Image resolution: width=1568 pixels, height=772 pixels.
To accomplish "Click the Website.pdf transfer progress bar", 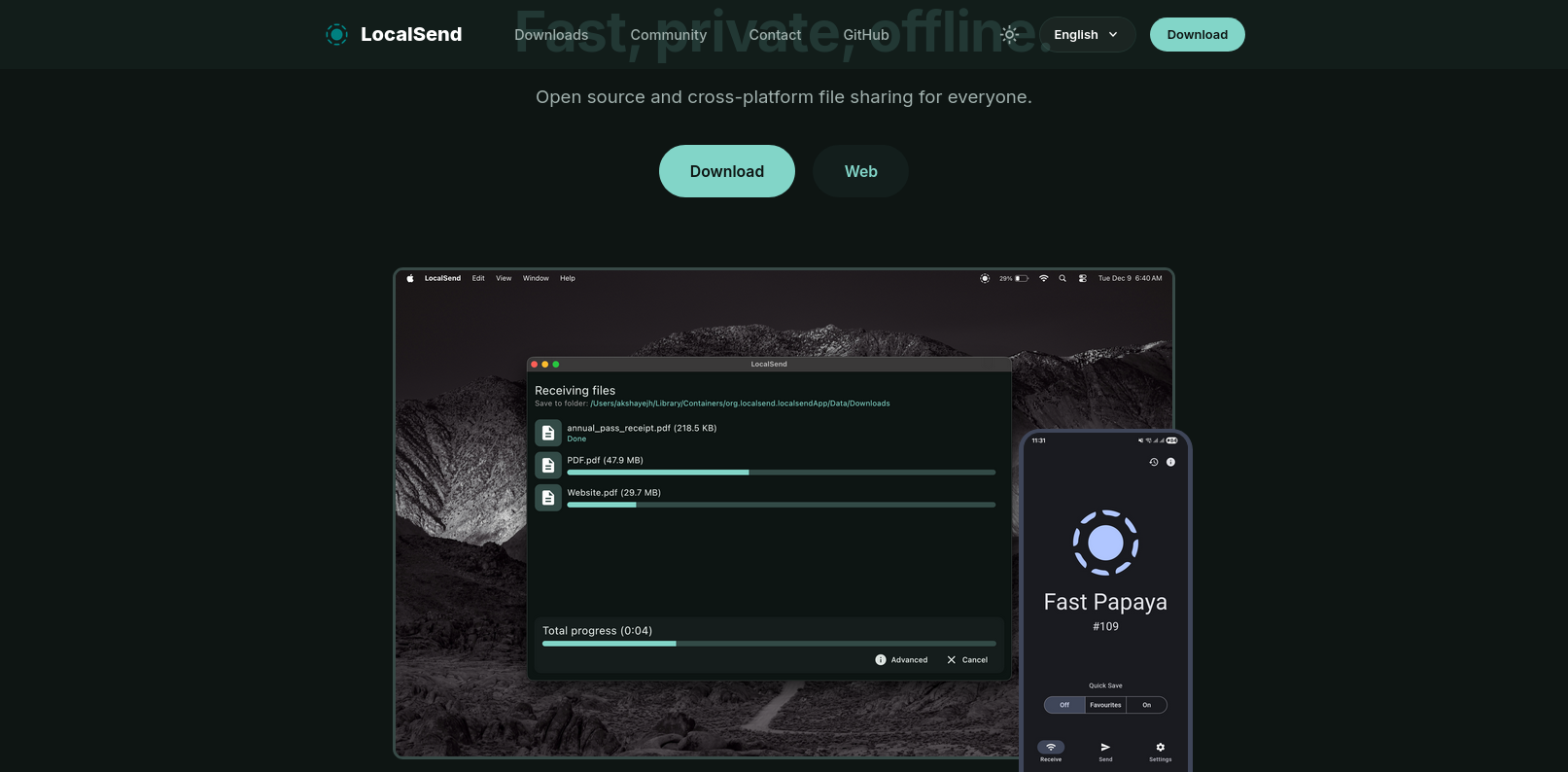I will (x=782, y=505).
